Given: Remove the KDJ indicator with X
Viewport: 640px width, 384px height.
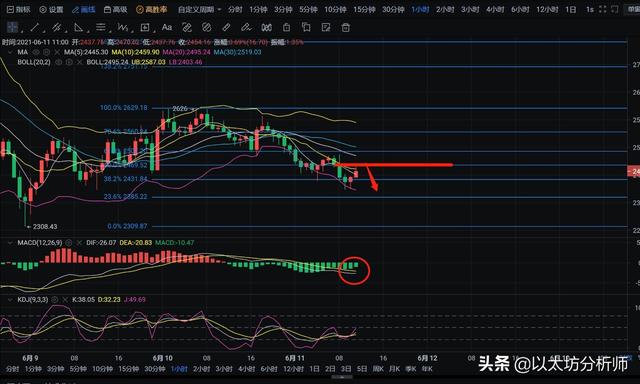Looking at the screenshot, I should tap(65, 300).
